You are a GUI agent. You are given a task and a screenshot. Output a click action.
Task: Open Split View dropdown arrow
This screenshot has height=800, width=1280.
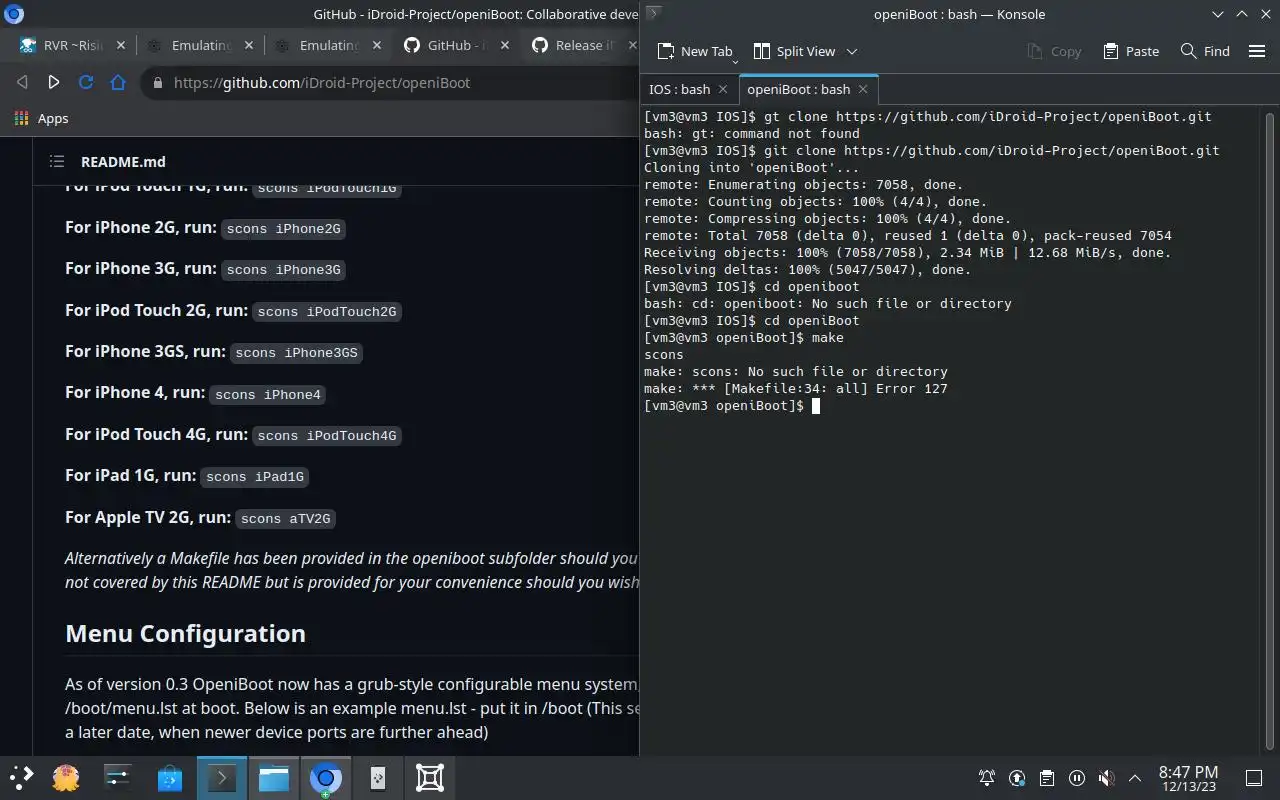852,51
